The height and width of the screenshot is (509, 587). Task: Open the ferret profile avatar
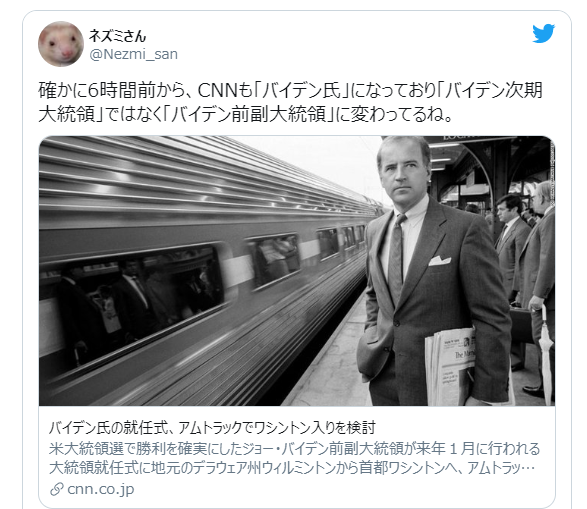(61, 44)
